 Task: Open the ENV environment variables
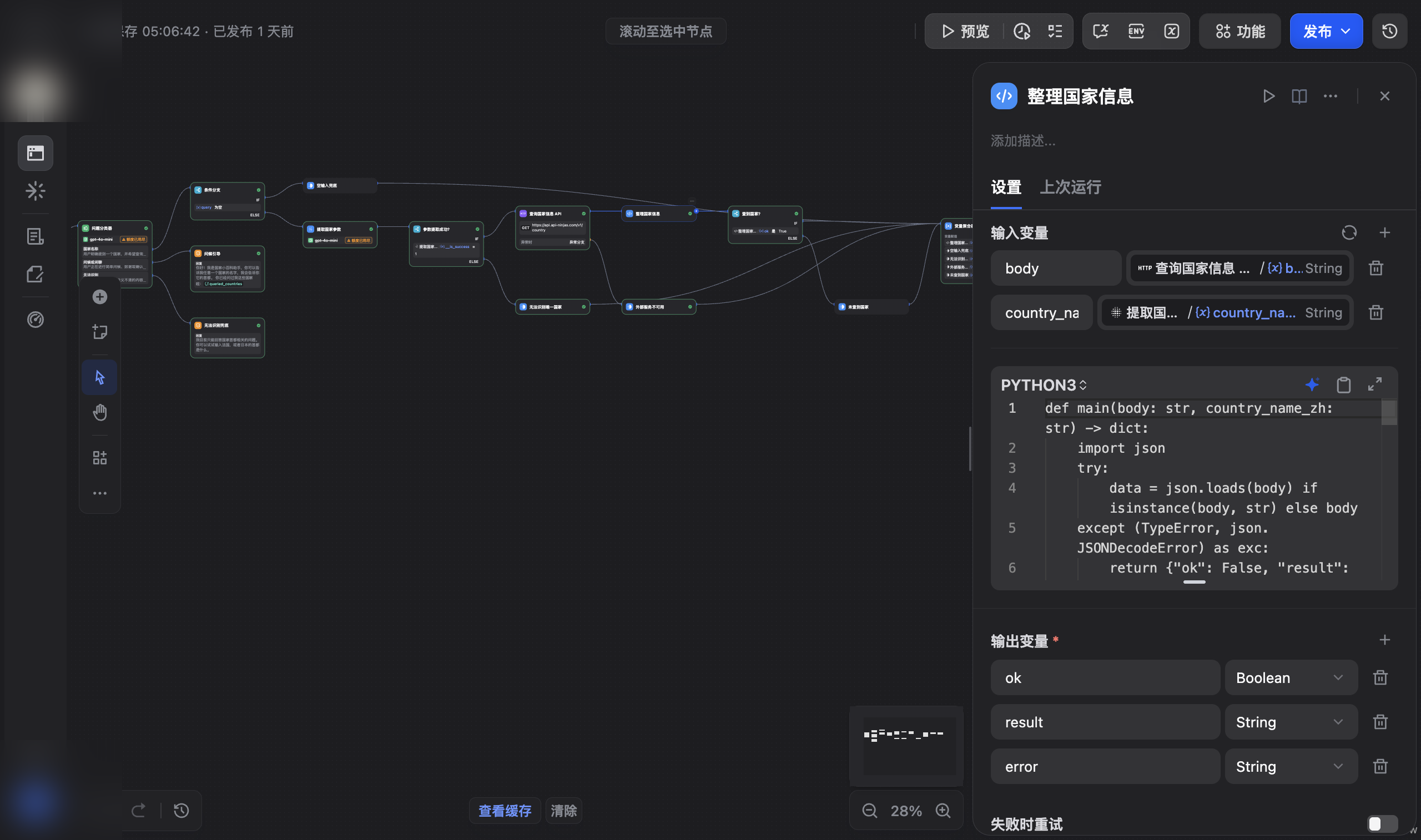coord(1136,31)
